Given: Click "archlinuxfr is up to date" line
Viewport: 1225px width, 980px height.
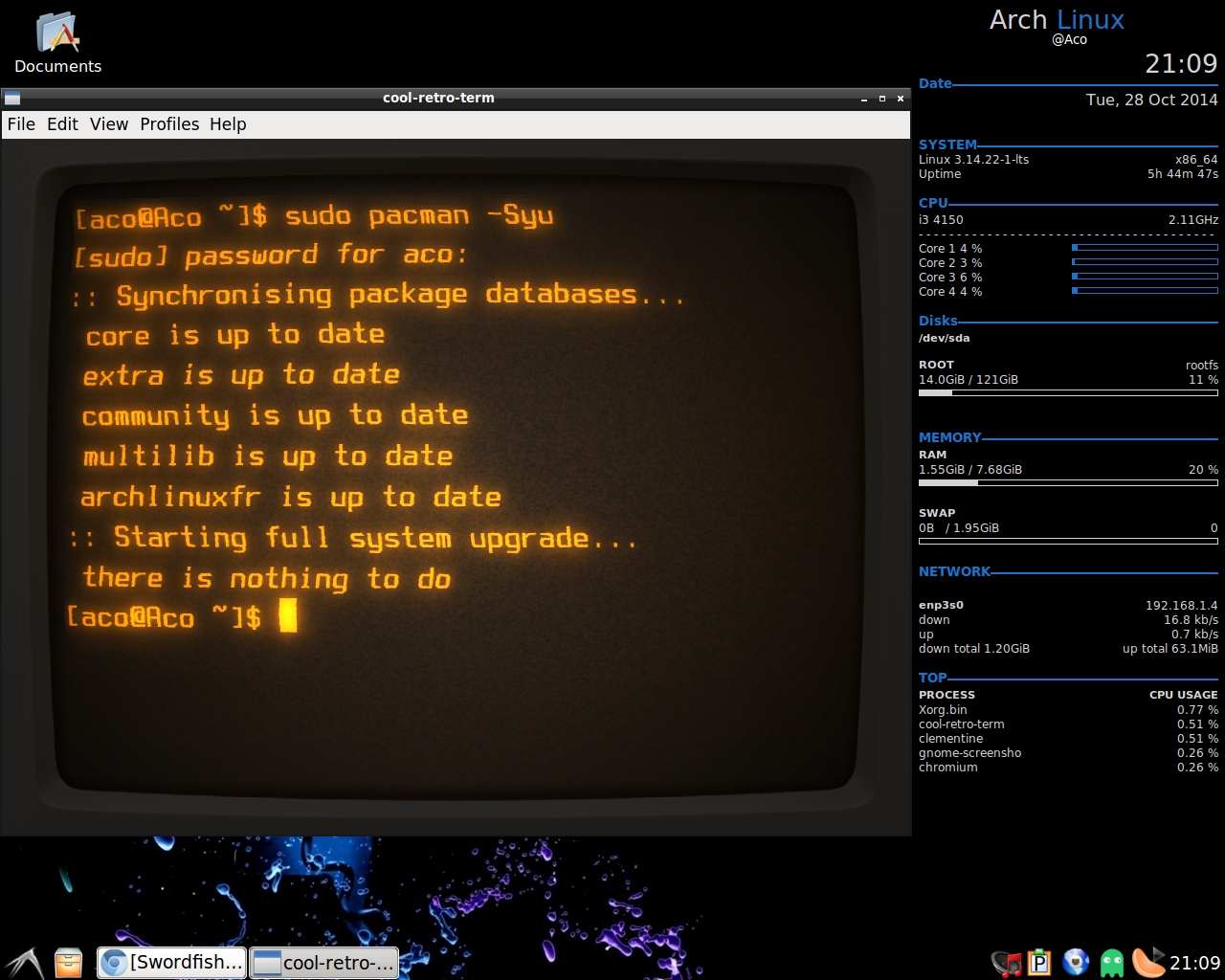Looking at the screenshot, I should [291, 498].
